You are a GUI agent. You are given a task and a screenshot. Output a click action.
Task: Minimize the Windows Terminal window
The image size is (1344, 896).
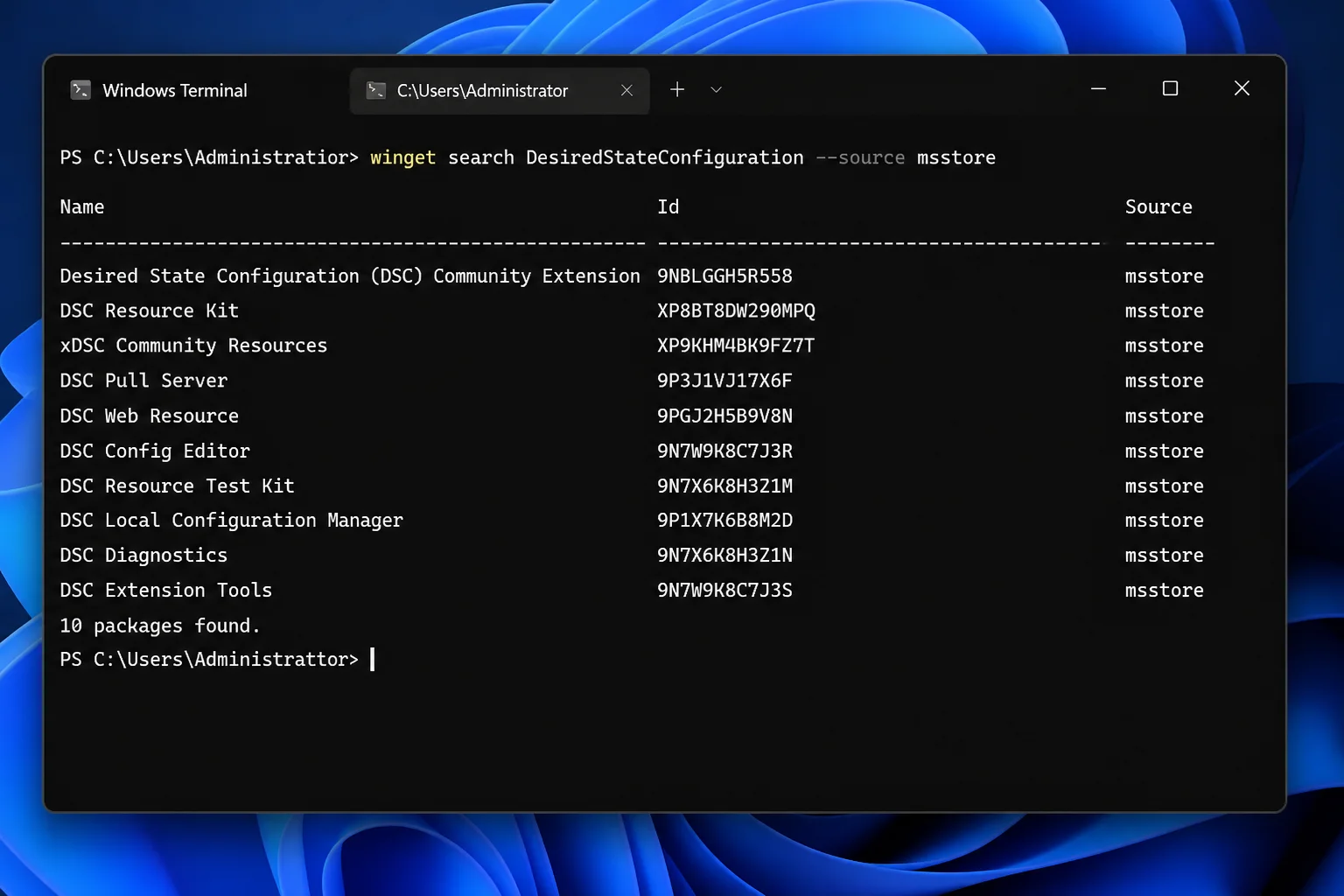click(x=1099, y=88)
